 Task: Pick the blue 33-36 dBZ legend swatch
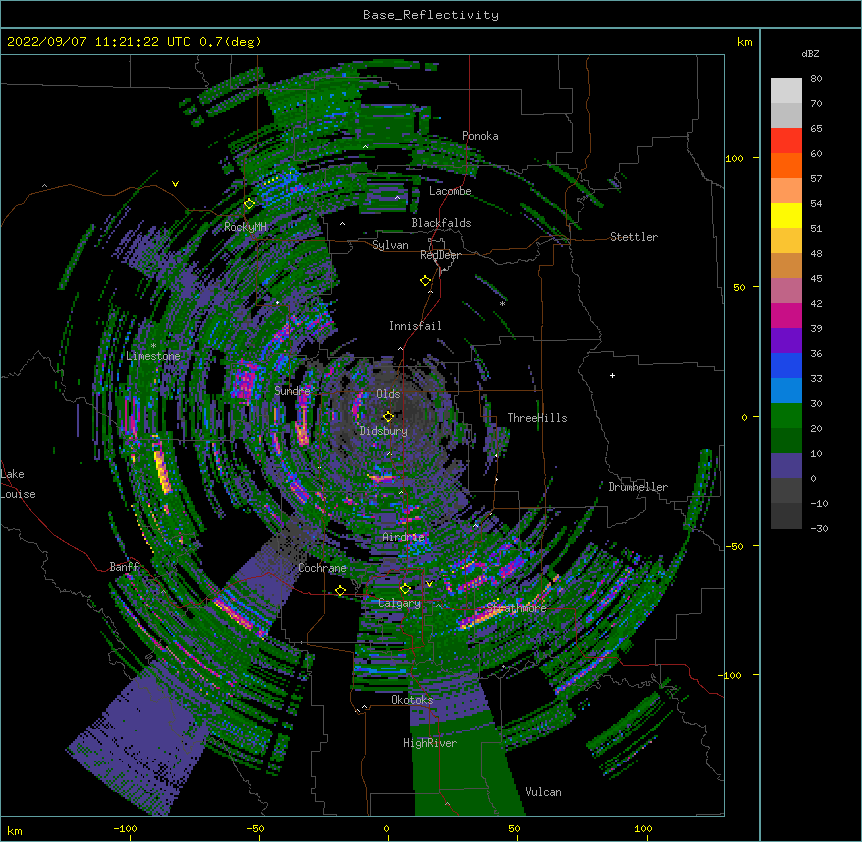tap(786, 365)
